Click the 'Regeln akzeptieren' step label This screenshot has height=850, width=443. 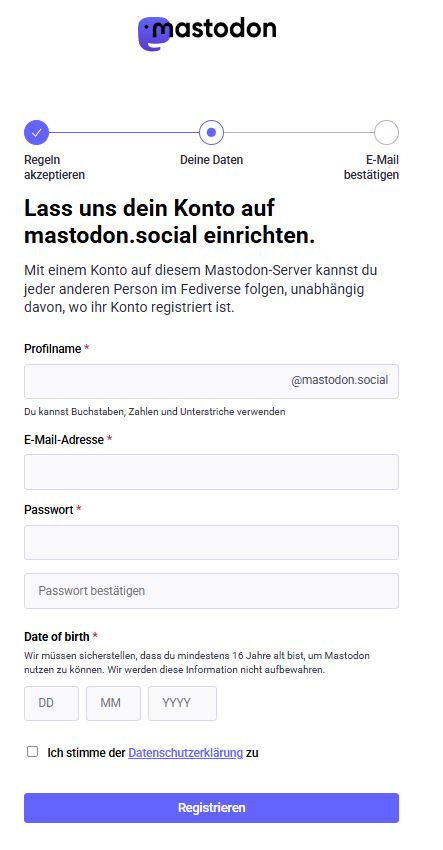[x=54, y=168]
